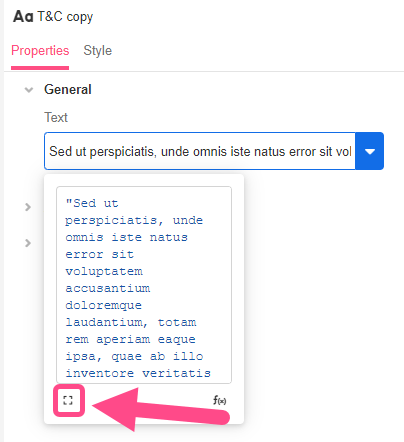Click the 'Text' property label
This screenshot has height=442, width=404.
point(56,117)
